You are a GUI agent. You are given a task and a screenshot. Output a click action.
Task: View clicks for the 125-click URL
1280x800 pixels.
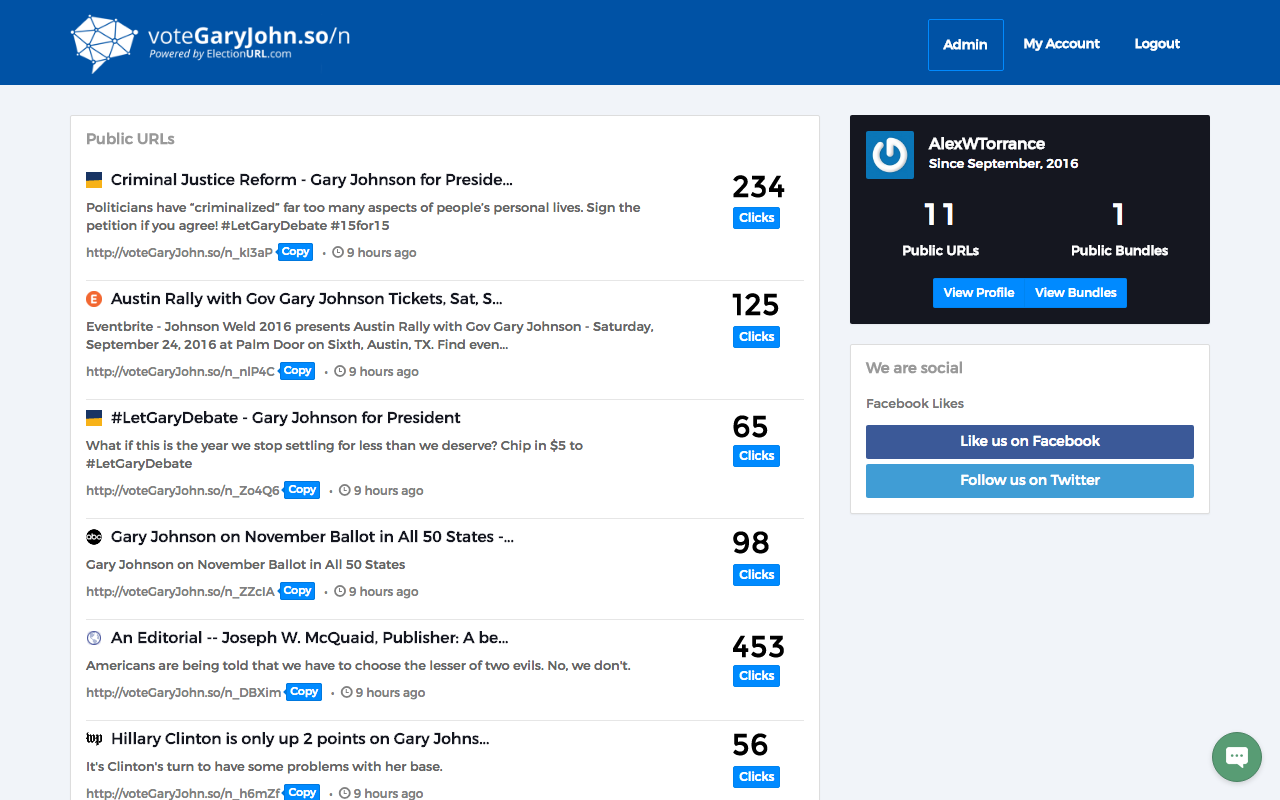point(756,337)
